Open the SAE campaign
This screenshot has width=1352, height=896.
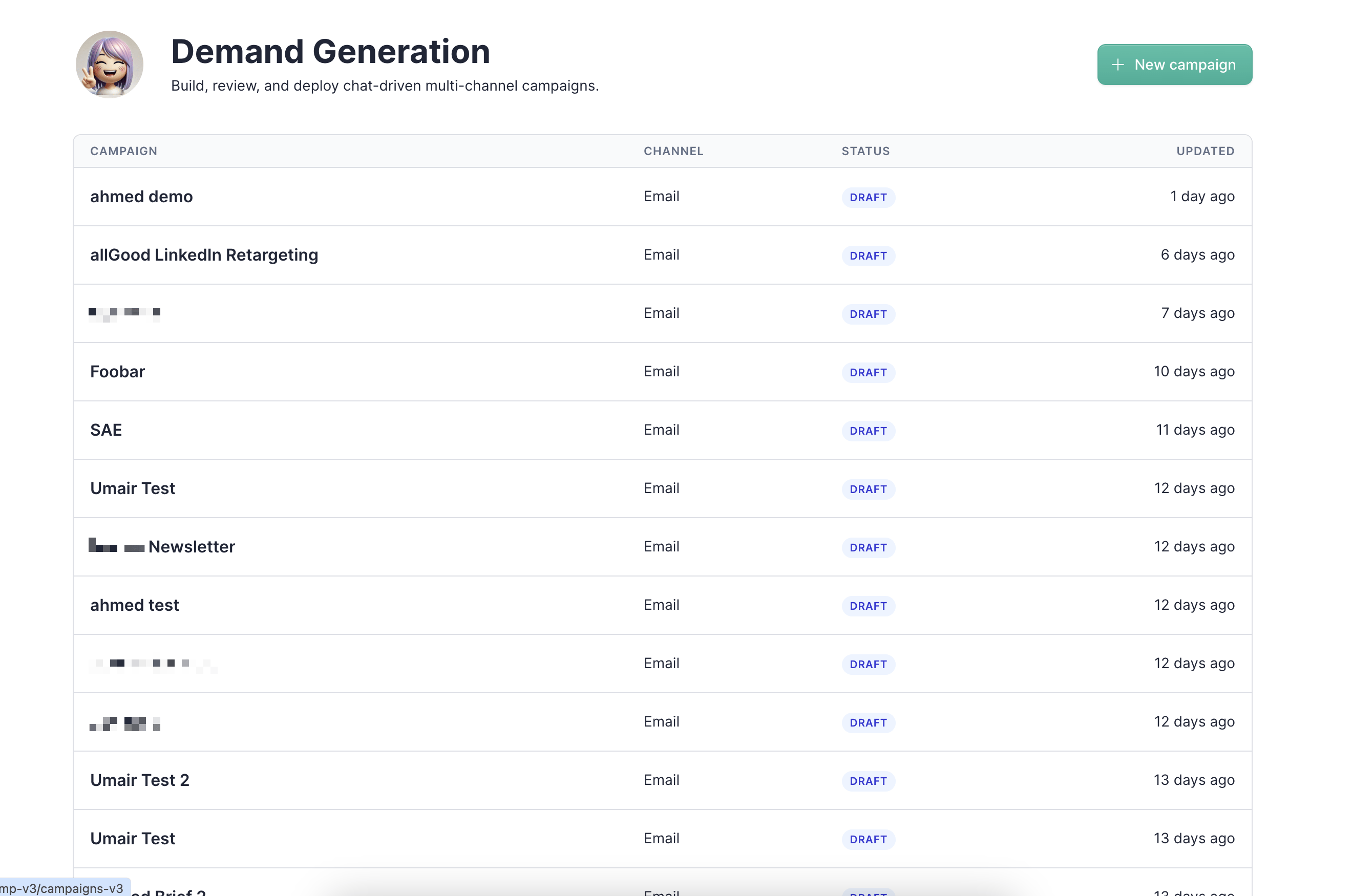click(x=107, y=430)
